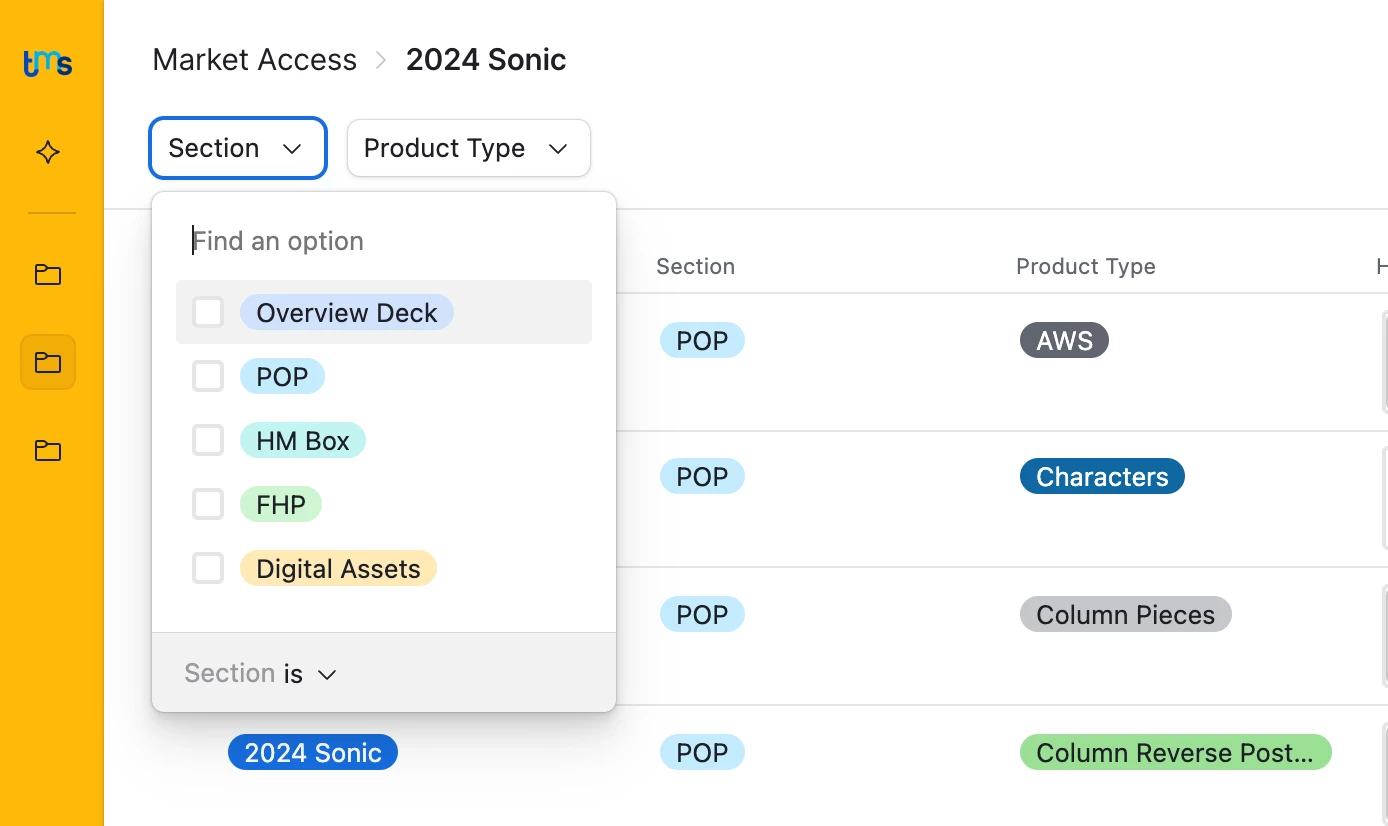Viewport: 1388px width, 826px height.
Task: Open the first folder icon in sidebar
Action: 48,275
